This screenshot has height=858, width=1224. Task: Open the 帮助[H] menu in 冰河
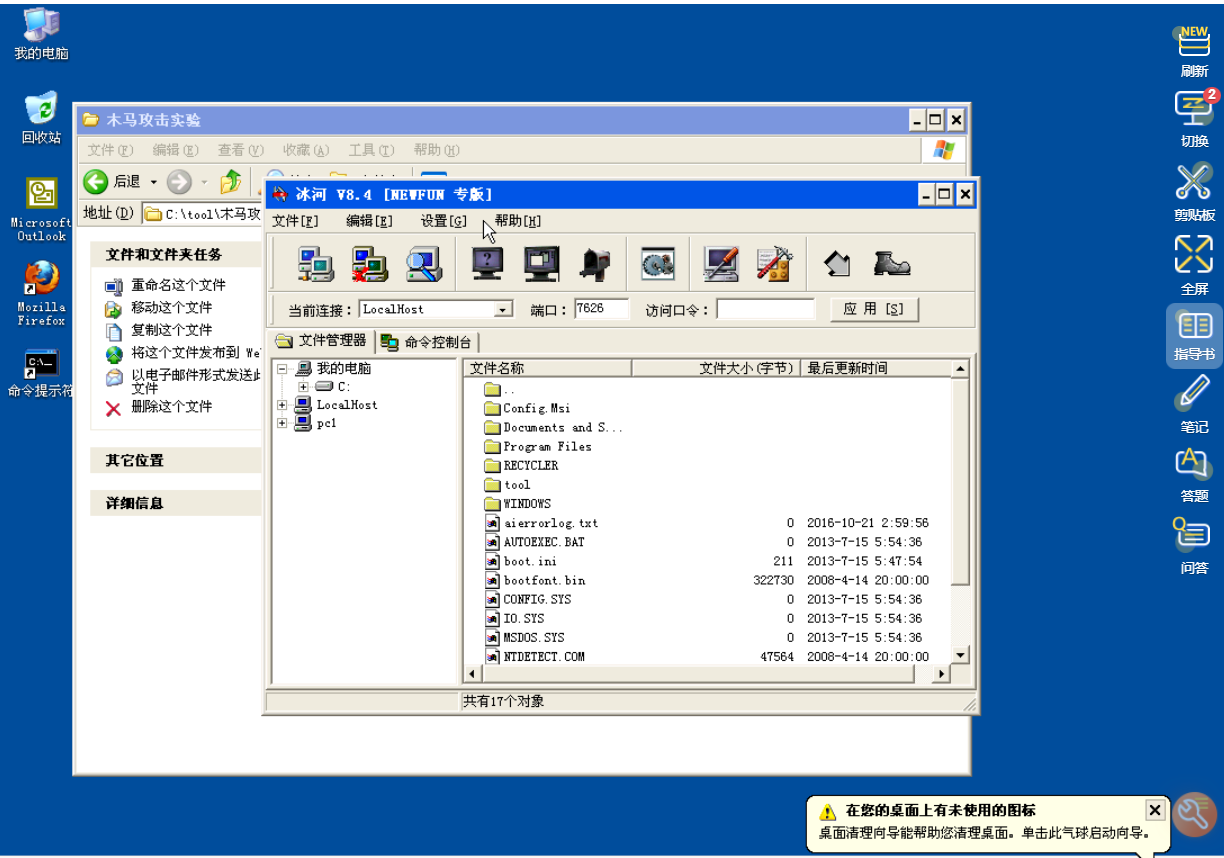518,221
